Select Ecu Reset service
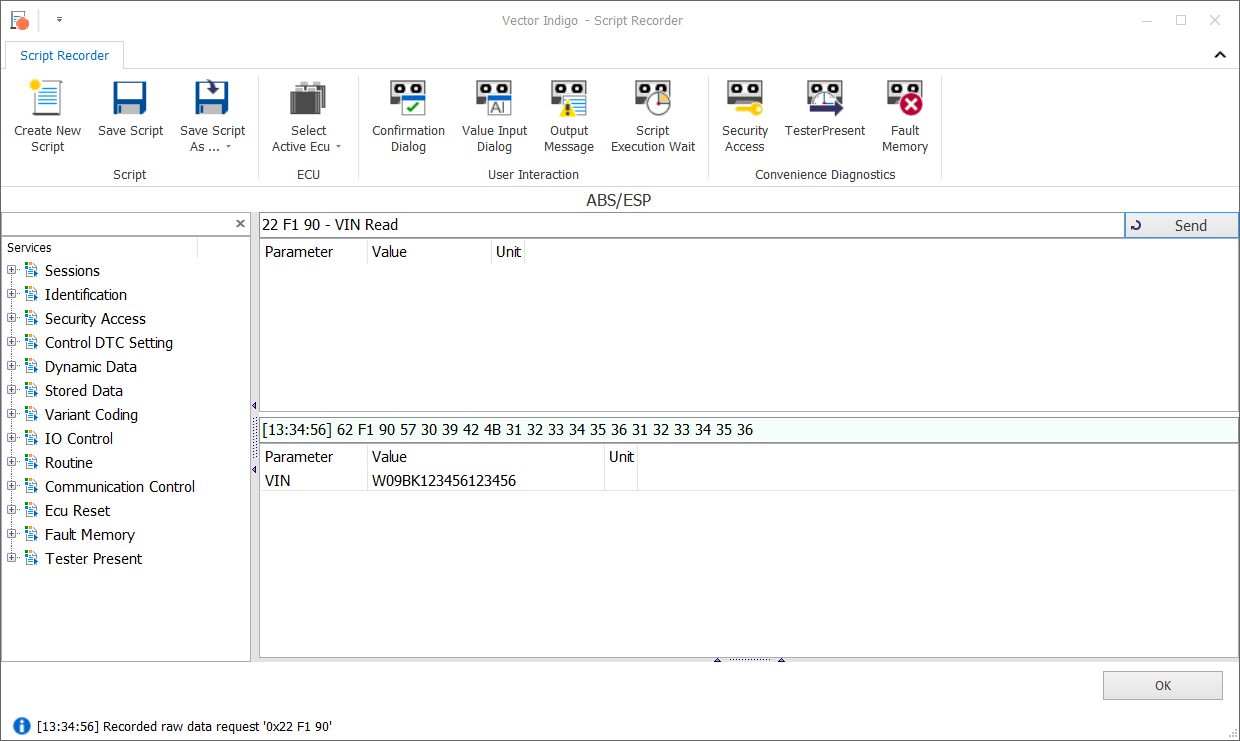 [77, 511]
